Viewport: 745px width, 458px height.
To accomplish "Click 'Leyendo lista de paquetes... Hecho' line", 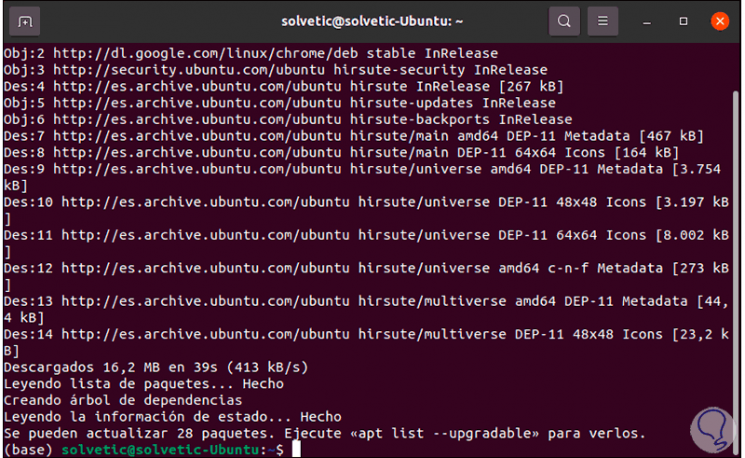I will point(143,384).
